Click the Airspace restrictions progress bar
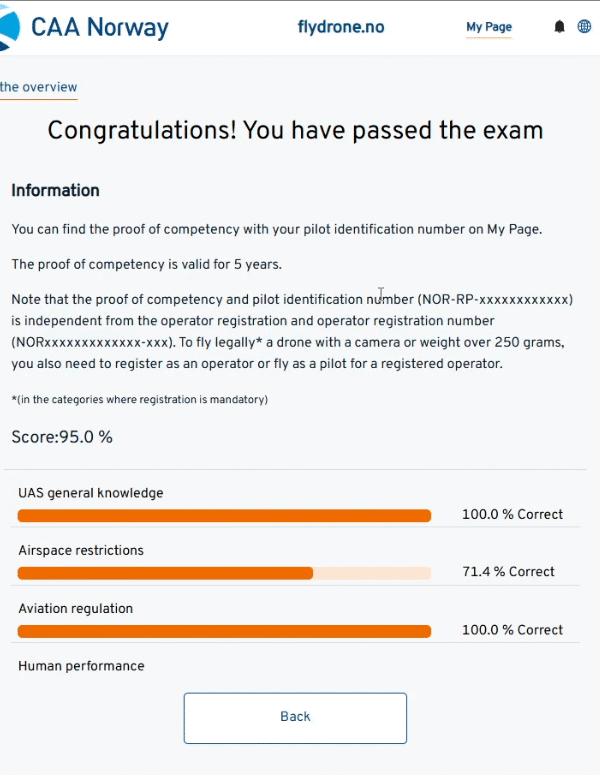The width and height of the screenshot is (600, 775). click(x=224, y=574)
